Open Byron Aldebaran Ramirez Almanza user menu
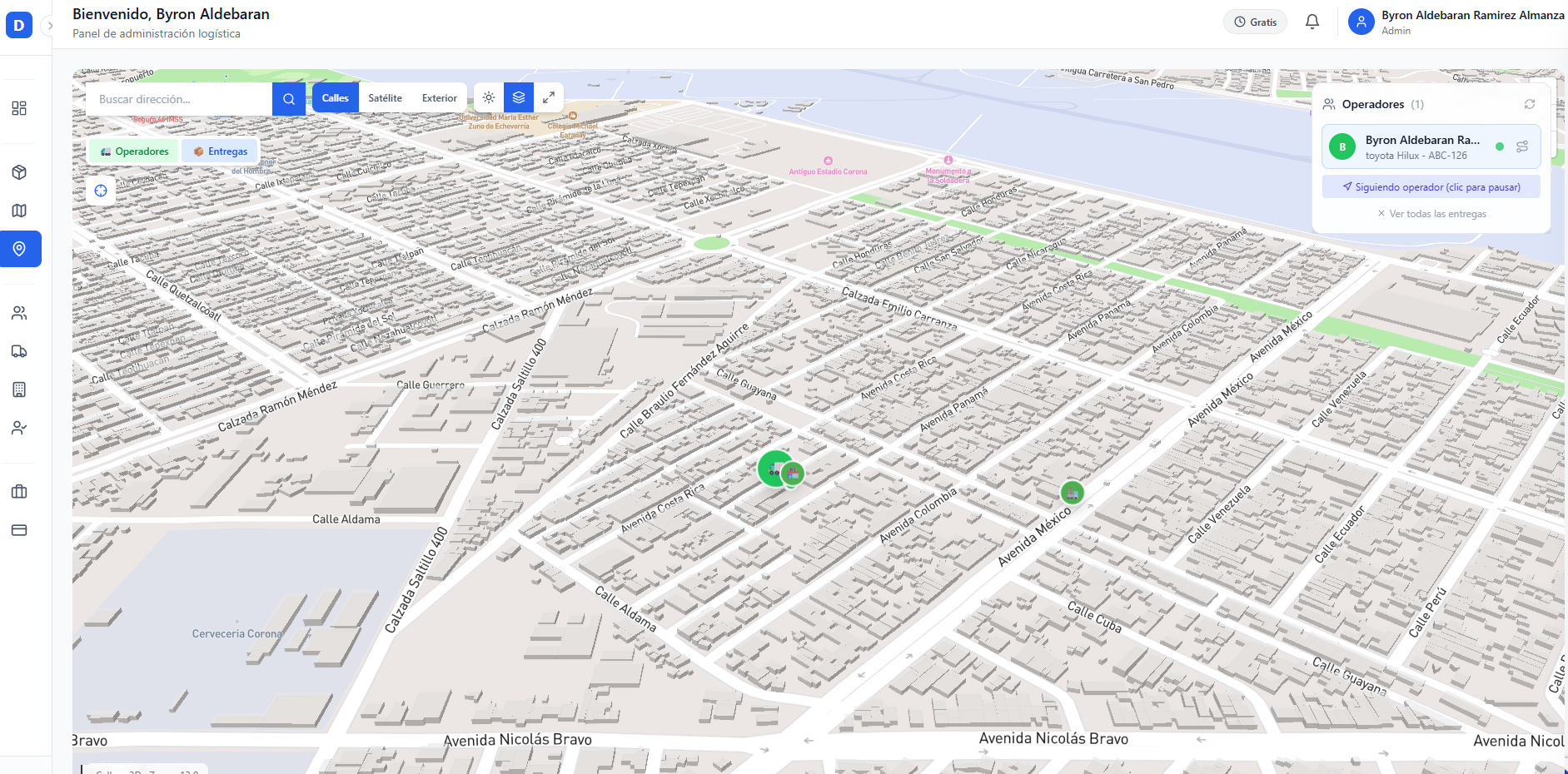The width and height of the screenshot is (1568, 774). point(1456,22)
